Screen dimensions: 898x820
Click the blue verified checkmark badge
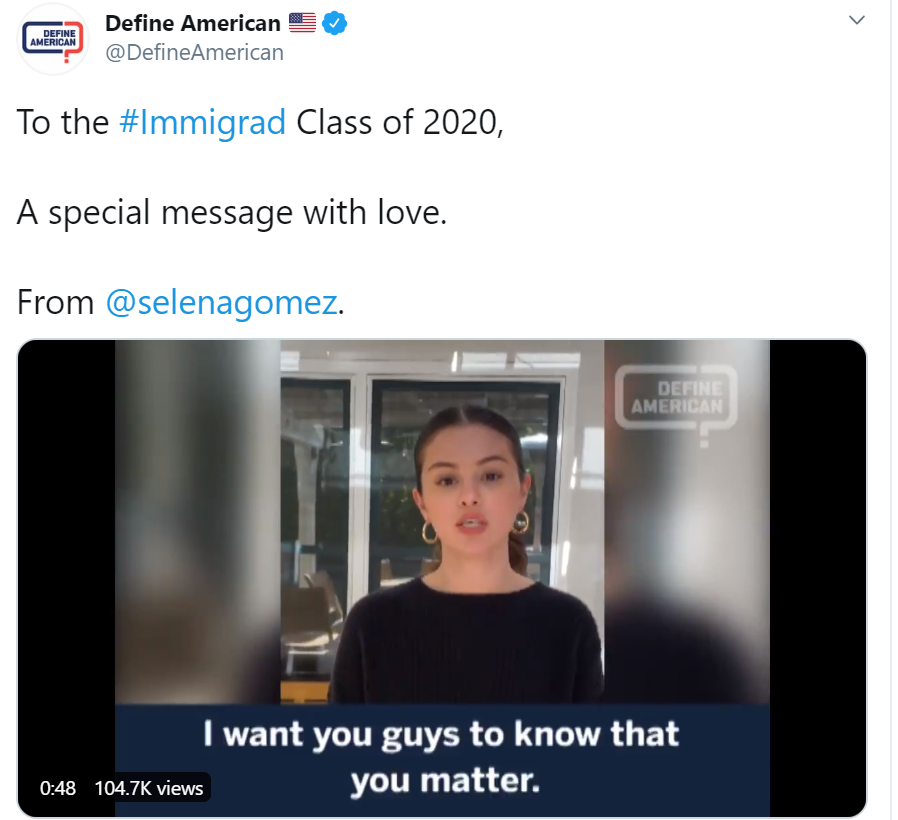coord(334,23)
